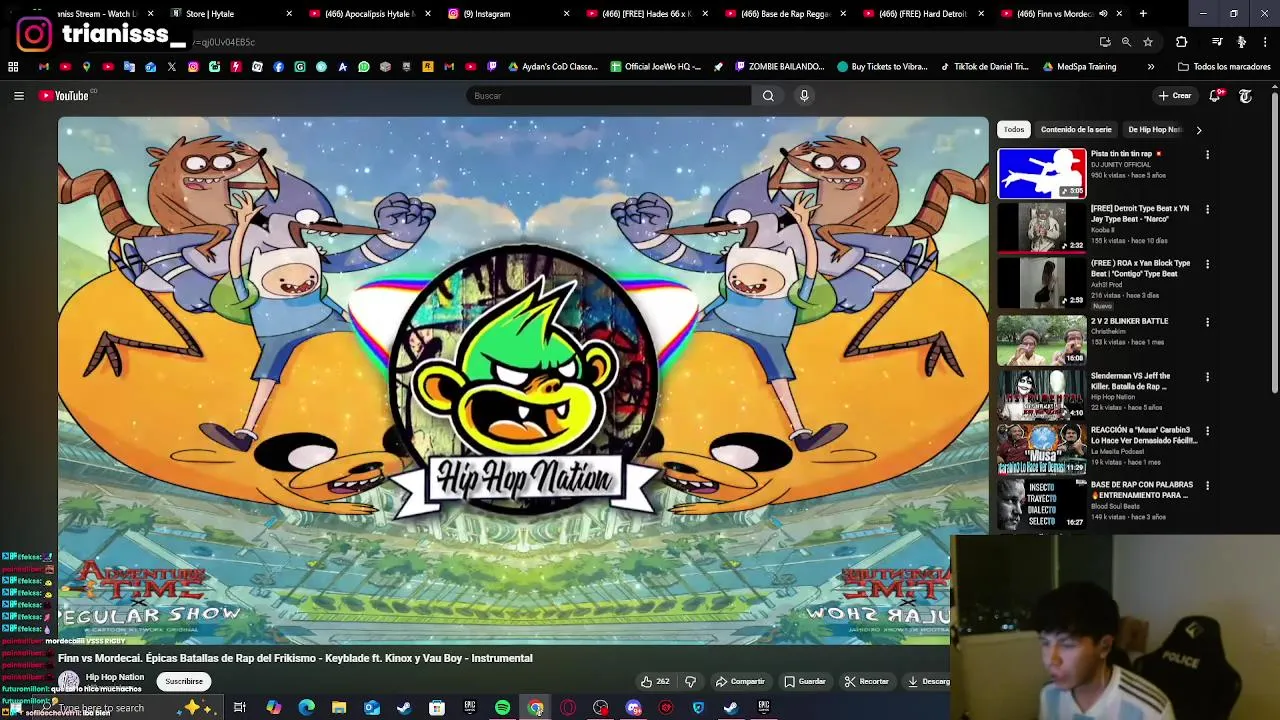
Task: Open the browser extensions puzzle icon
Action: click(1181, 42)
